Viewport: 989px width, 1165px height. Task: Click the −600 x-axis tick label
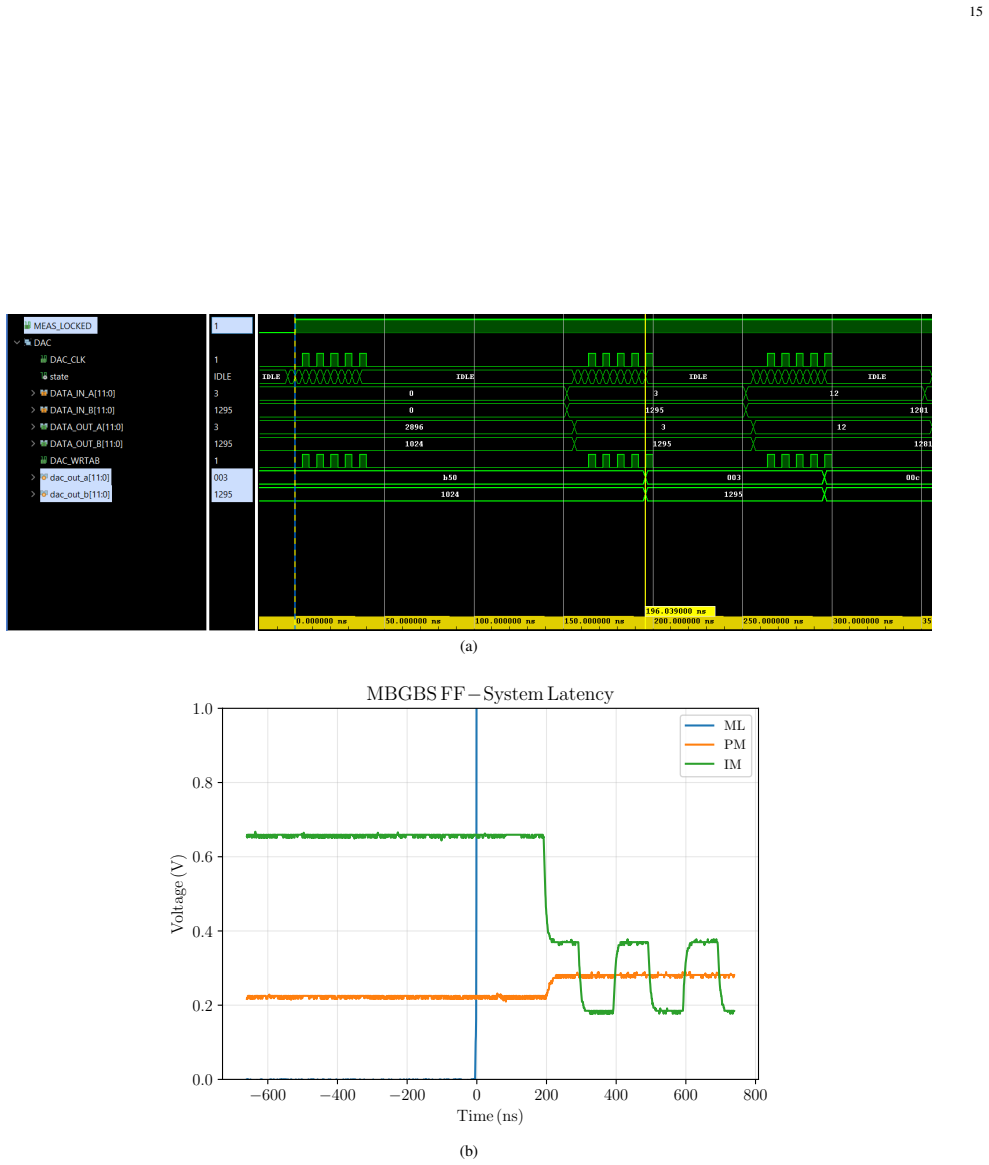268,1094
